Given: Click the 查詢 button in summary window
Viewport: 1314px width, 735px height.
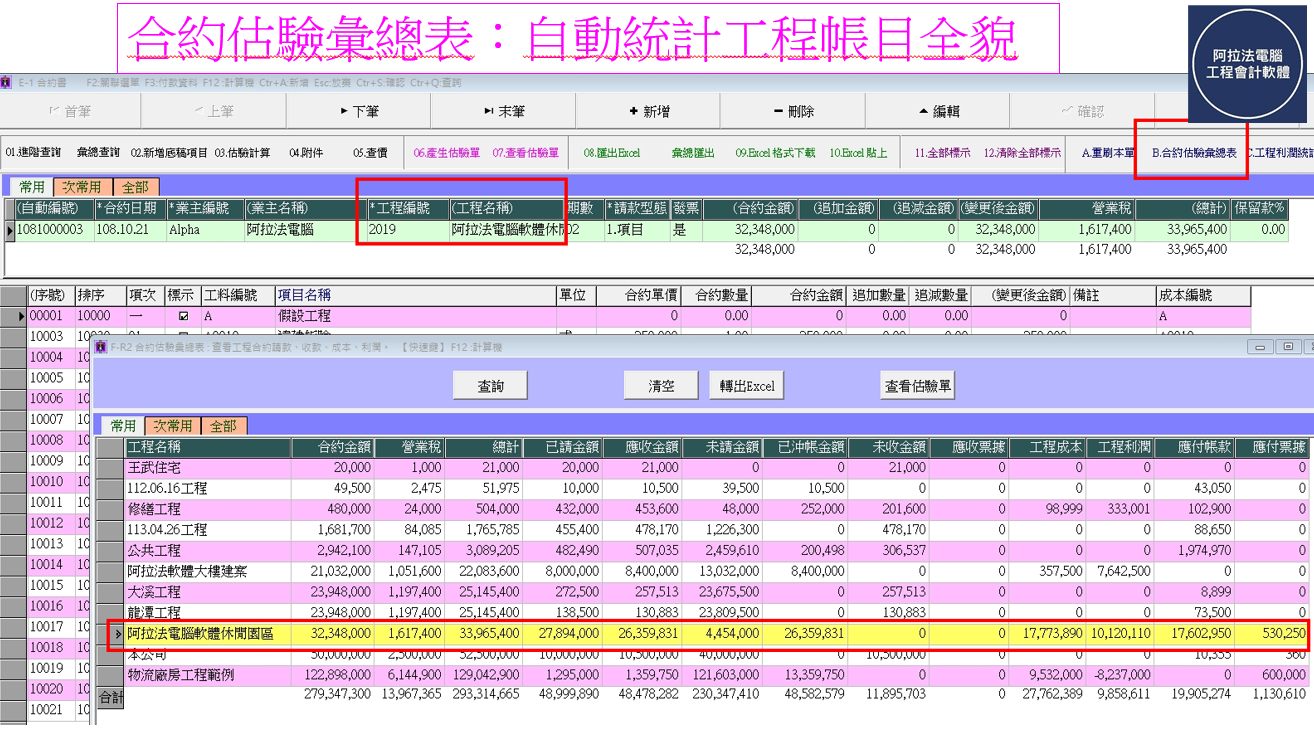Looking at the screenshot, I should pyautogui.click(x=490, y=386).
